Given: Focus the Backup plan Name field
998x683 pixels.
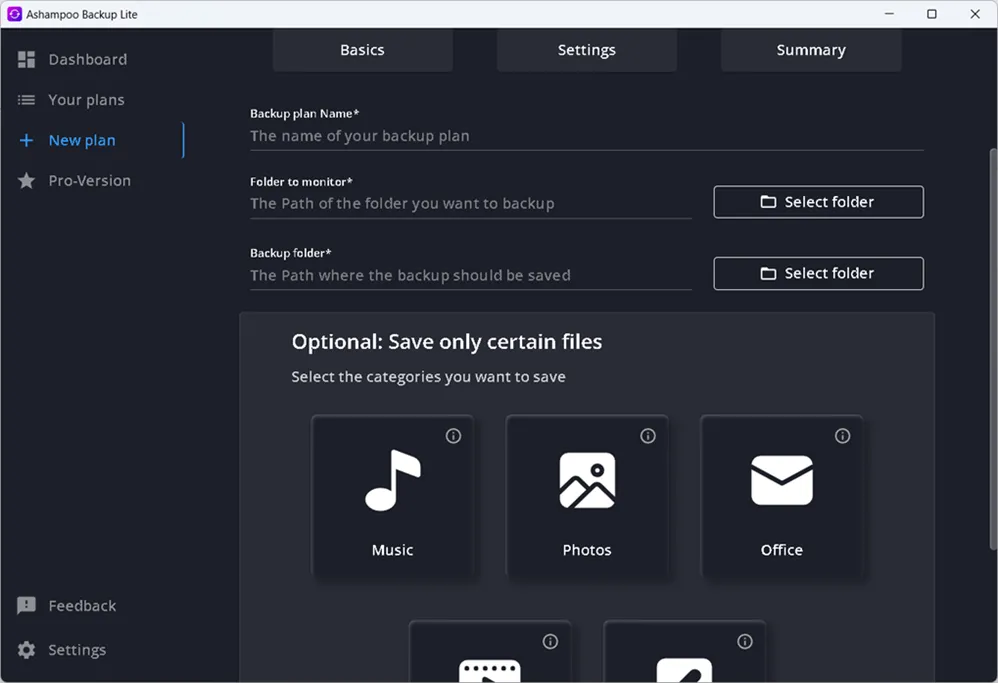Looking at the screenshot, I should coord(585,136).
